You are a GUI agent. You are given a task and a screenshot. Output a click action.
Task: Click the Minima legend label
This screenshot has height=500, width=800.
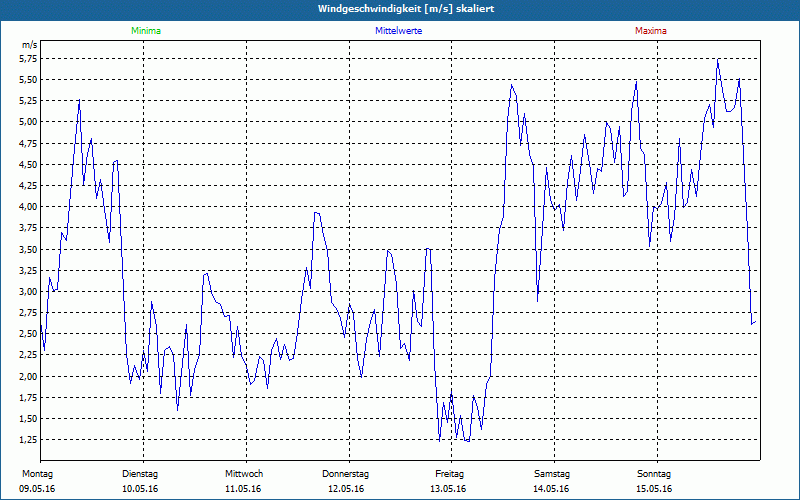click(x=146, y=31)
